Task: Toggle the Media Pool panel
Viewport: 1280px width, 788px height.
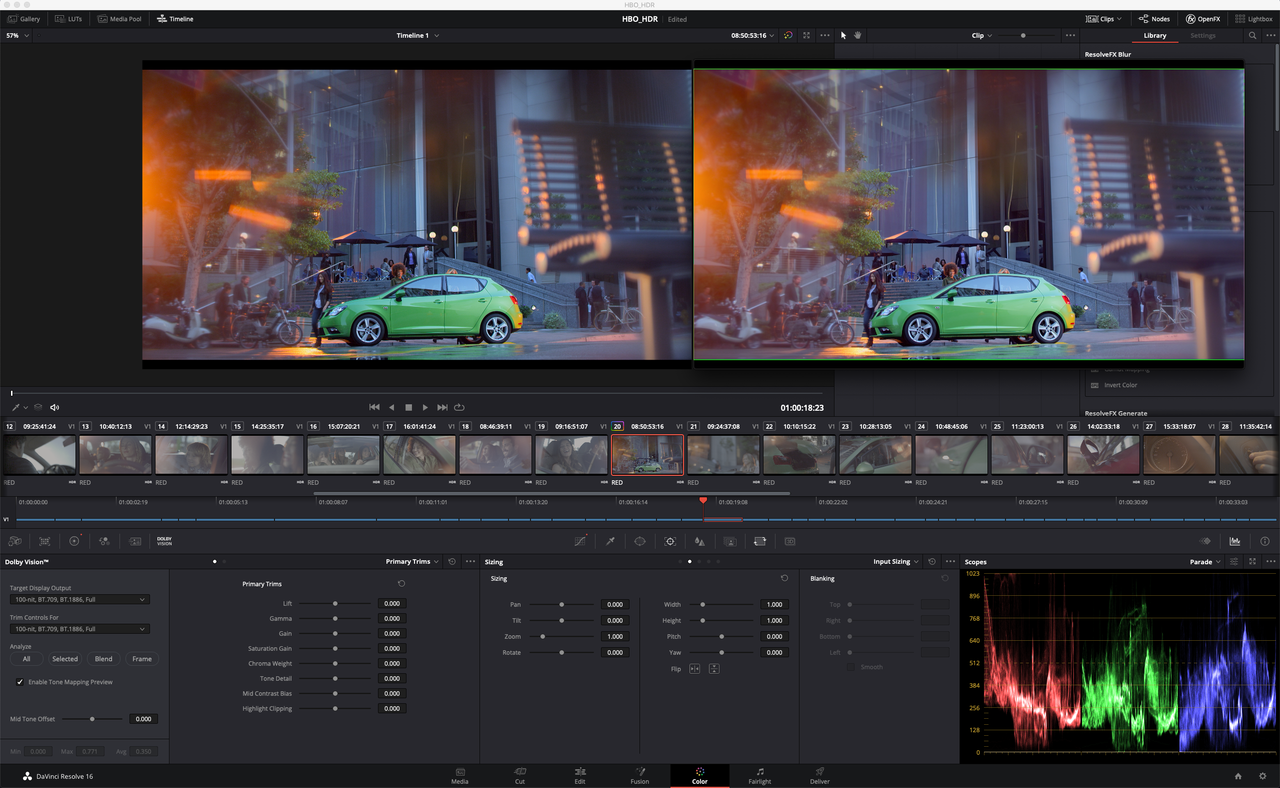Action: click(119, 19)
